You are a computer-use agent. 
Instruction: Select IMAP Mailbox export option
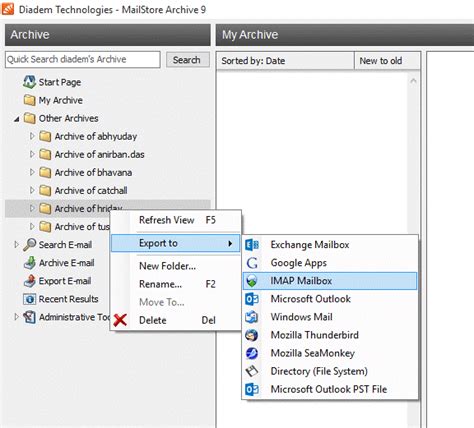pos(330,281)
